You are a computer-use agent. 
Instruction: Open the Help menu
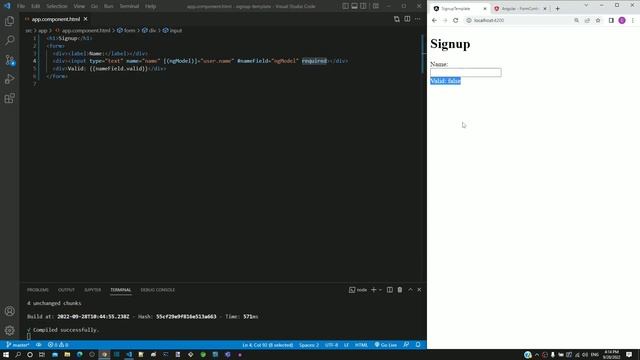(x=151, y=6)
